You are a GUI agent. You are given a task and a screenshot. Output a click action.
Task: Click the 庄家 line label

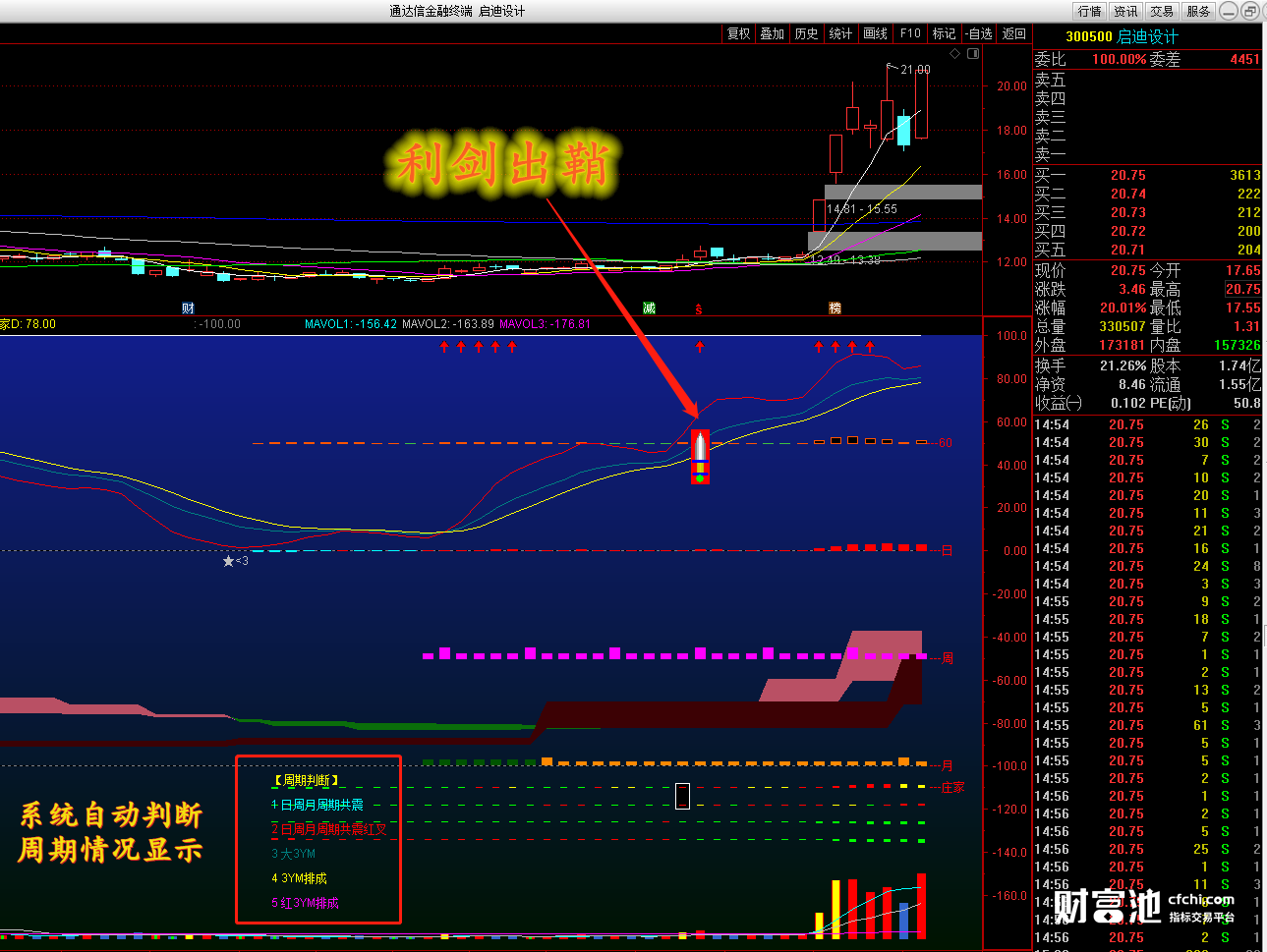[x=952, y=787]
